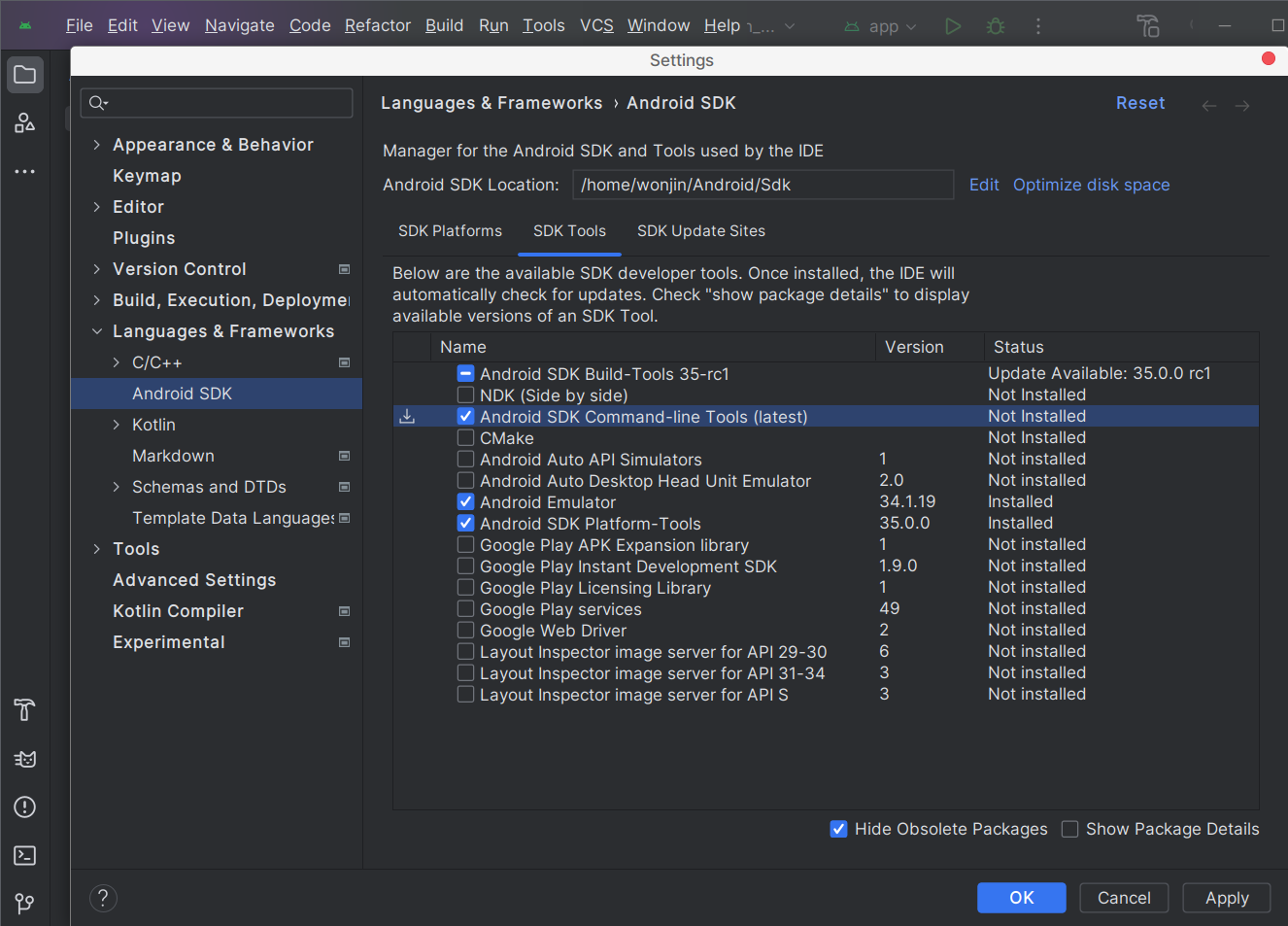The height and width of the screenshot is (926, 1288).
Task: Open the toolbar more actions kebab icon
Action: (1038, 26)
